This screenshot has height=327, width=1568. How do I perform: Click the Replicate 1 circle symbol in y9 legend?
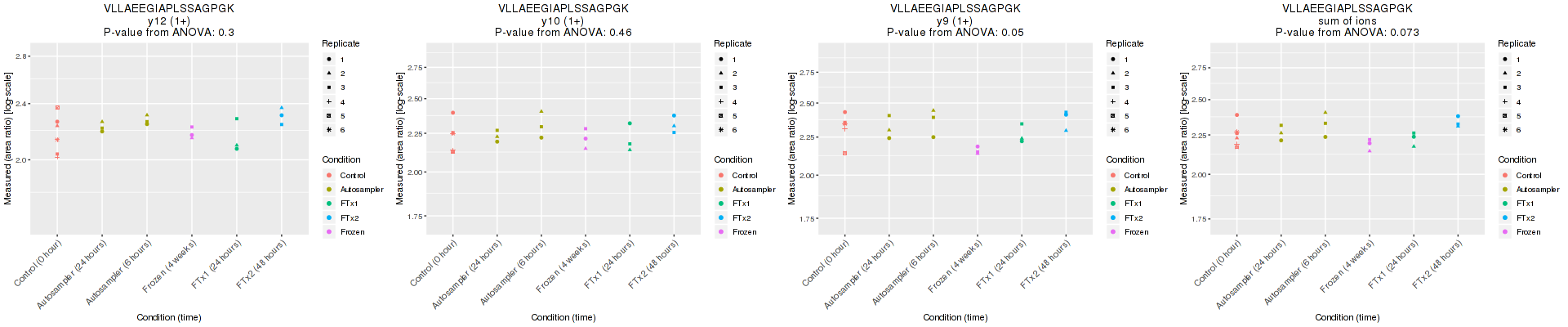tap(1112, 59)
